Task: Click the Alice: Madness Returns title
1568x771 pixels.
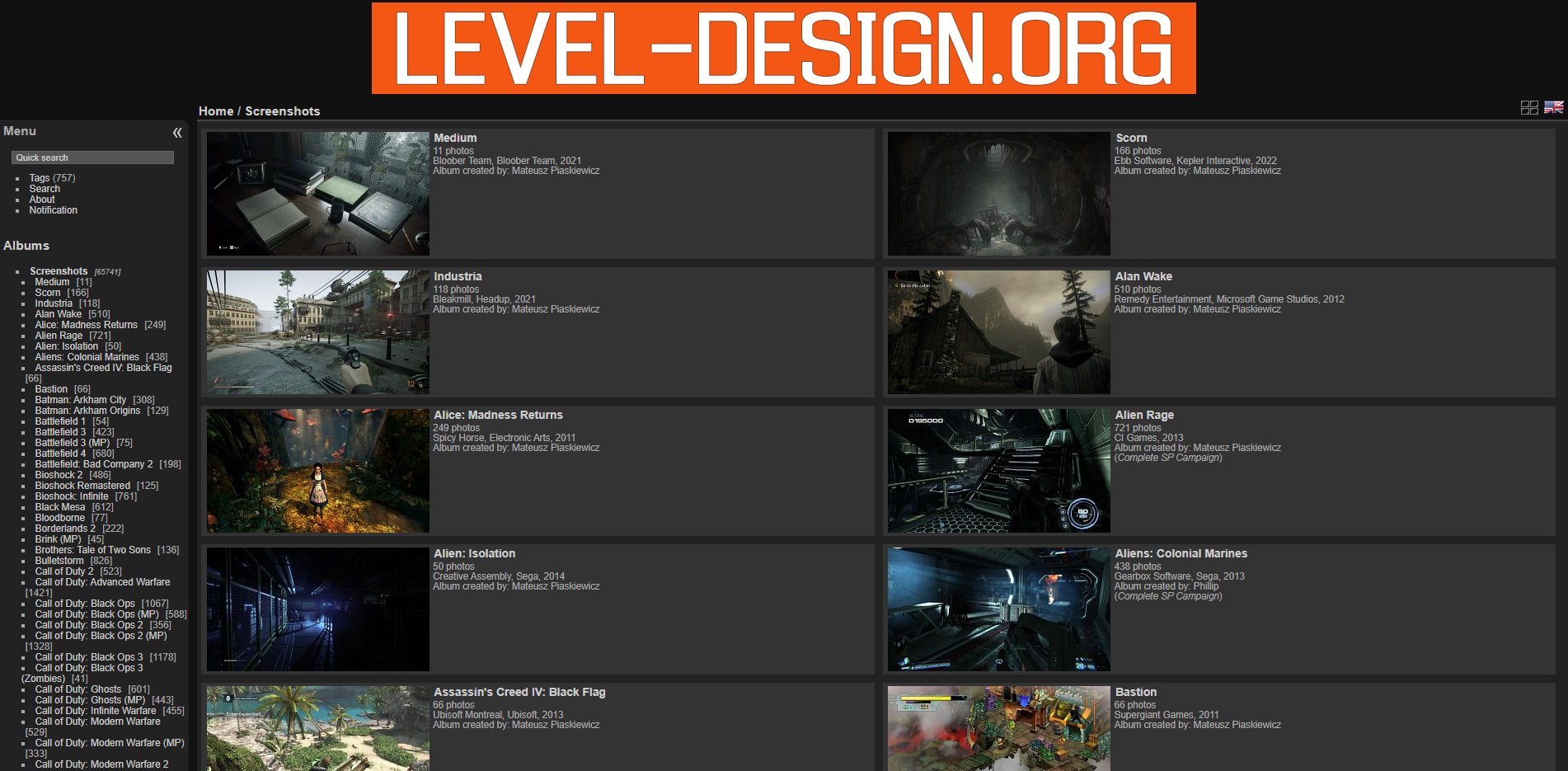Action: [x=498, y=415]
